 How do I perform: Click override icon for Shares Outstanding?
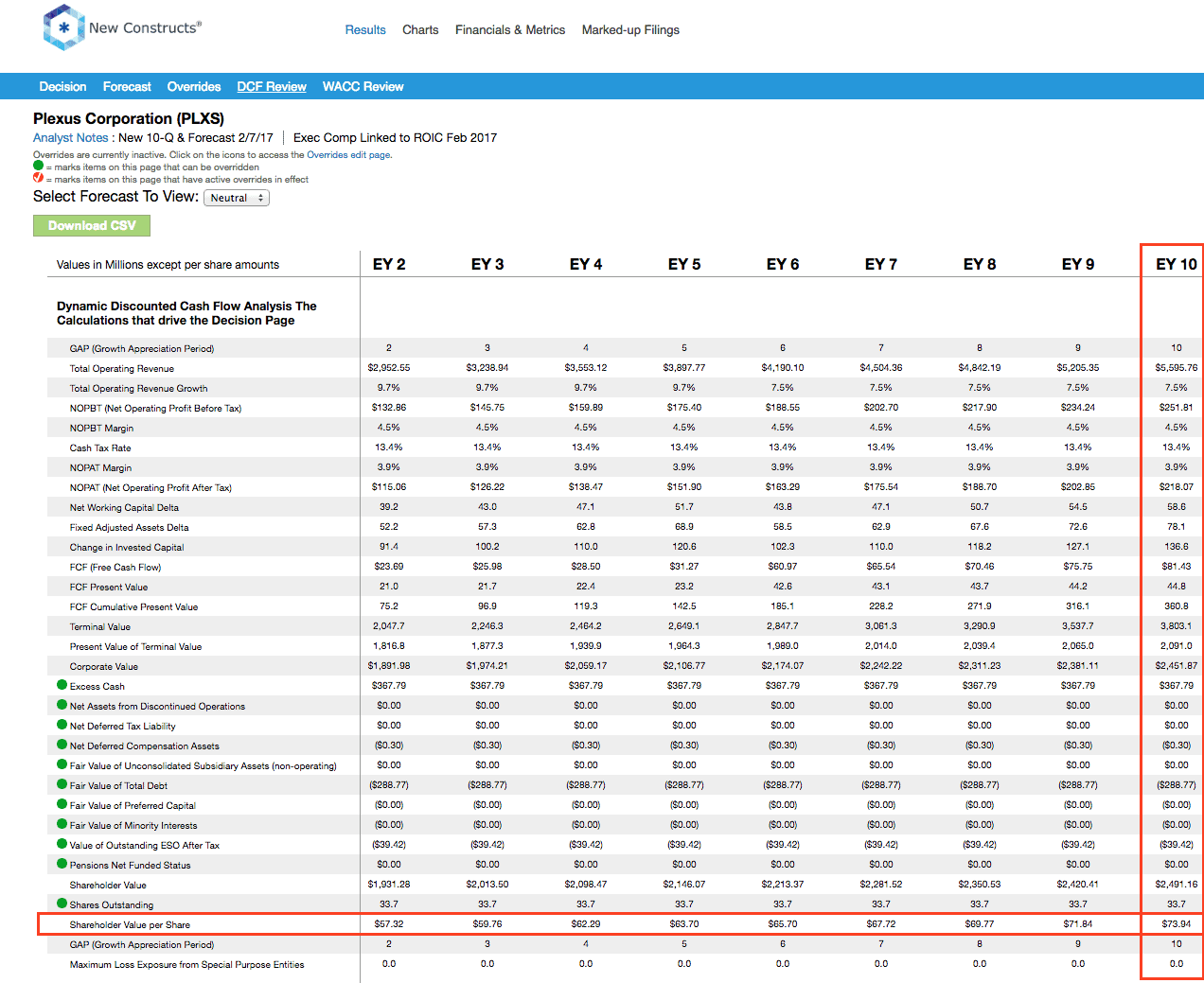click(x=62, y=904)
